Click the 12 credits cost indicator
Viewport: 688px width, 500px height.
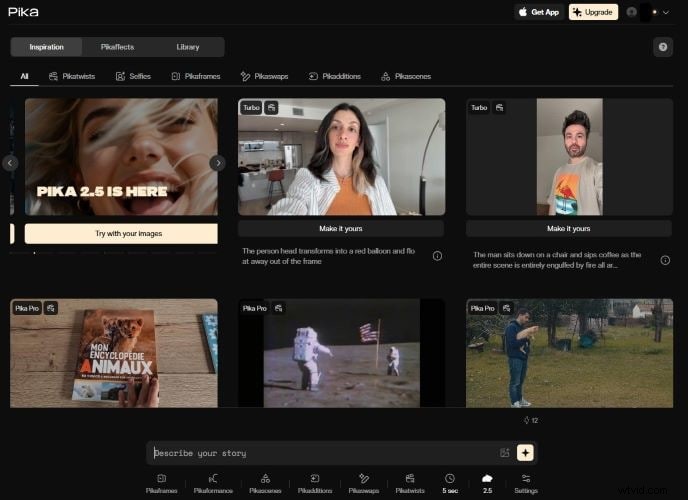[x=531, y=420]
